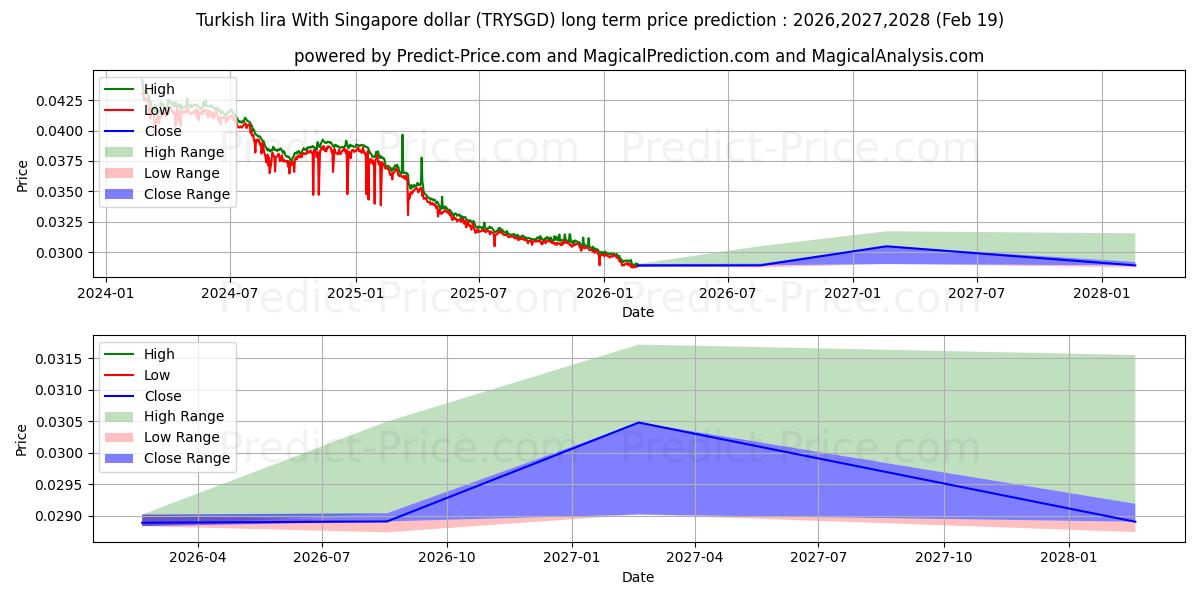Click the 2026-01 date tick on upper chart
This screenshot has width=1200, height=600.
(604, 293)
